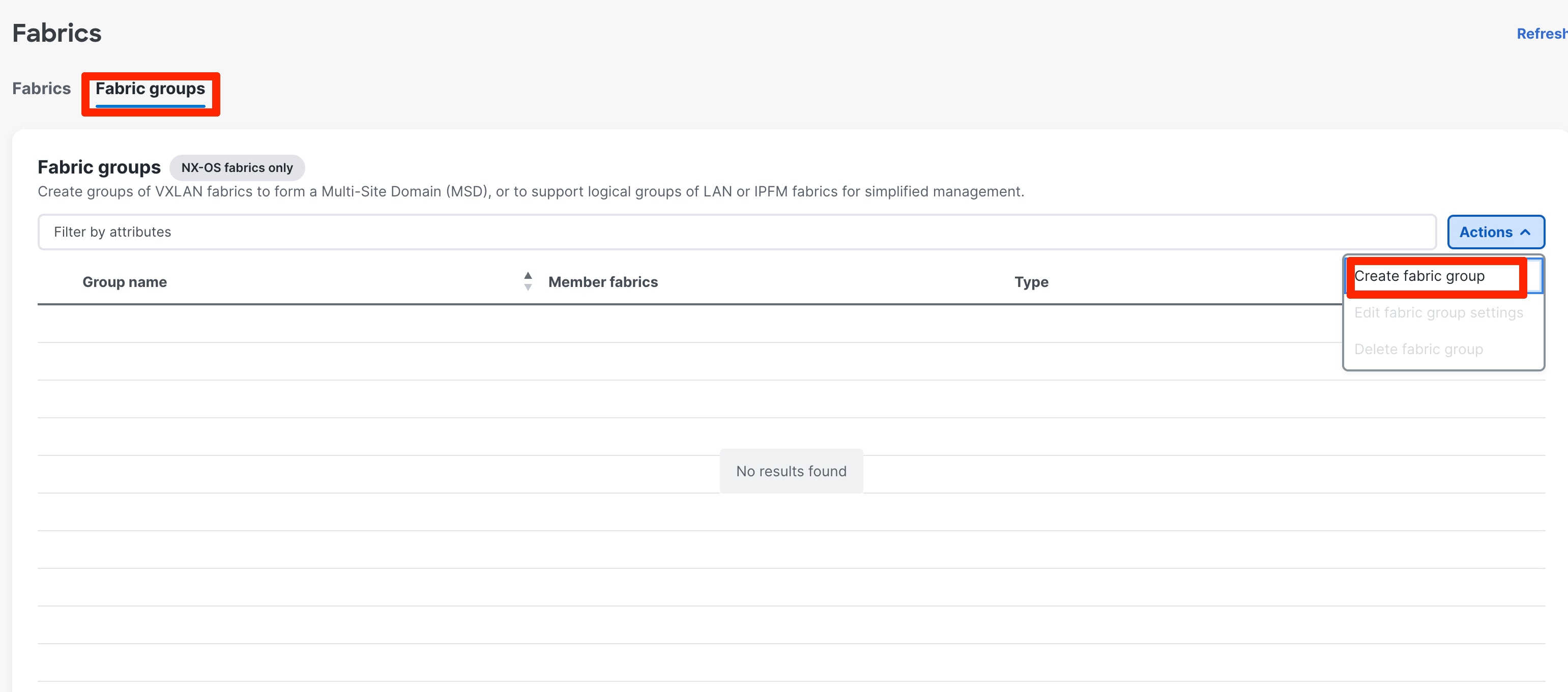Click the Member fabrics column header

click(602, 282)
